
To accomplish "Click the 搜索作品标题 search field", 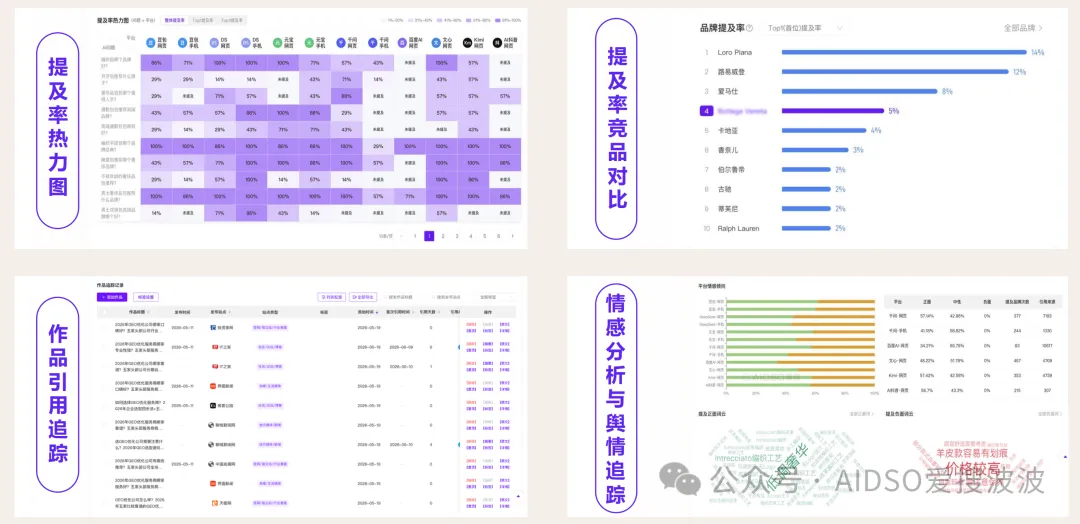I will coord(405,297).
